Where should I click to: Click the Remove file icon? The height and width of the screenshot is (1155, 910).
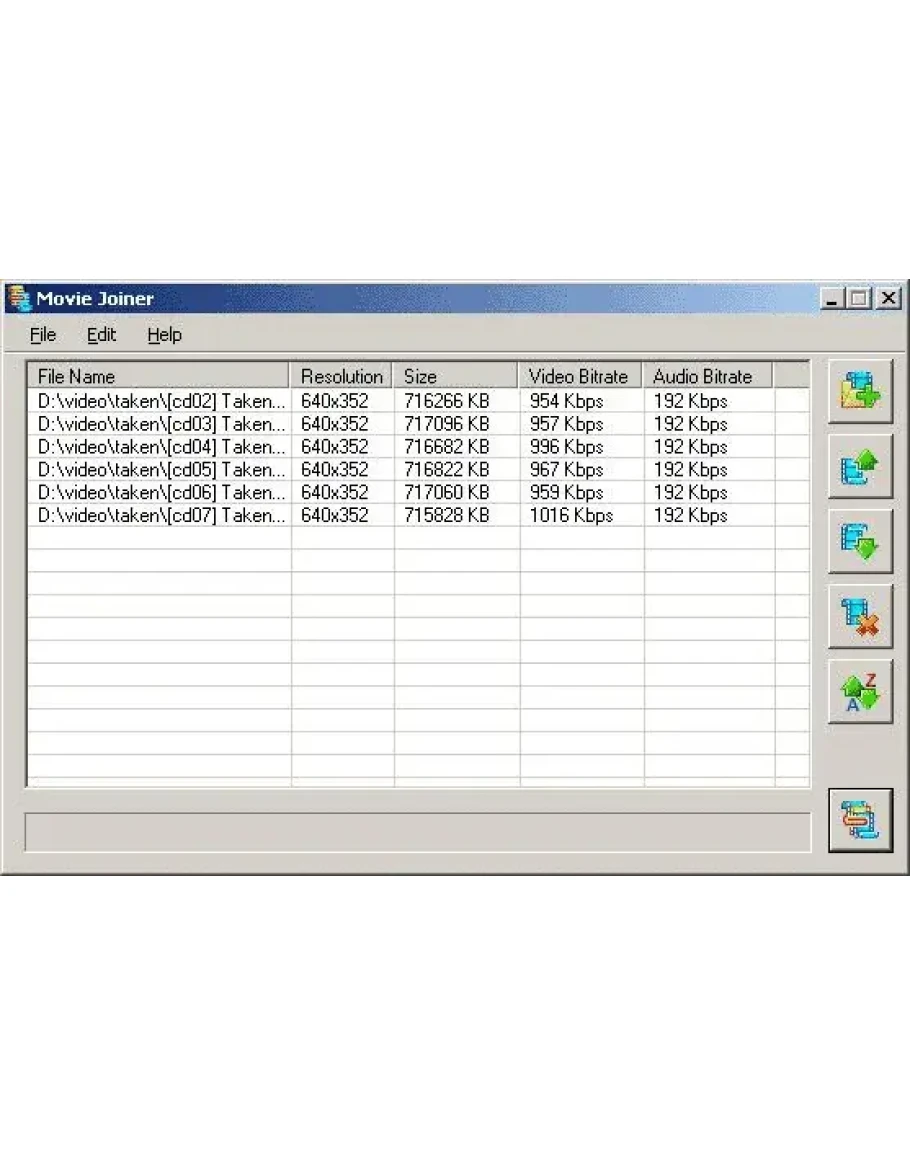point(860,617)
